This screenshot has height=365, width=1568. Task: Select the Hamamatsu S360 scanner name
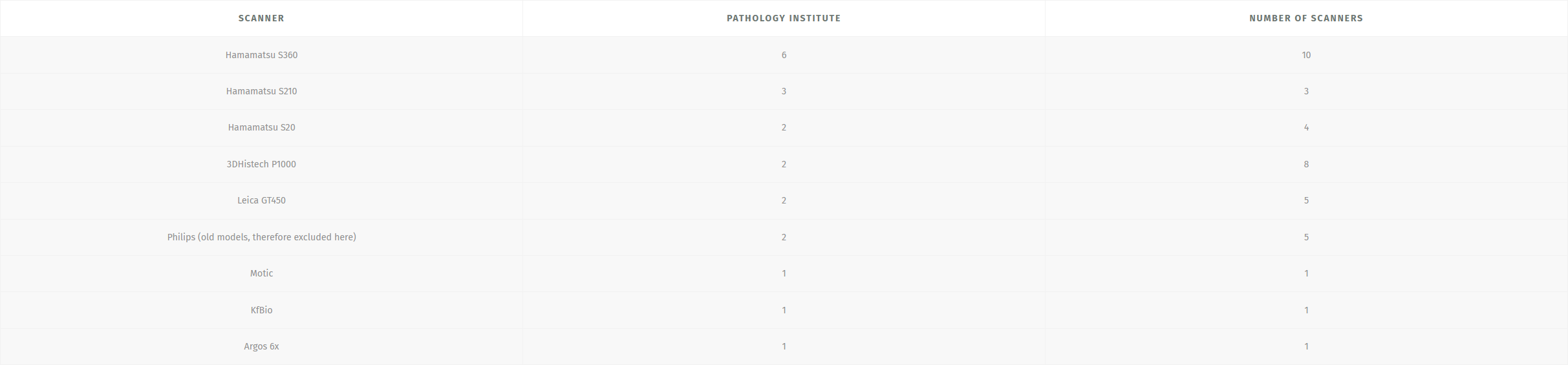(x=261, y=55)
